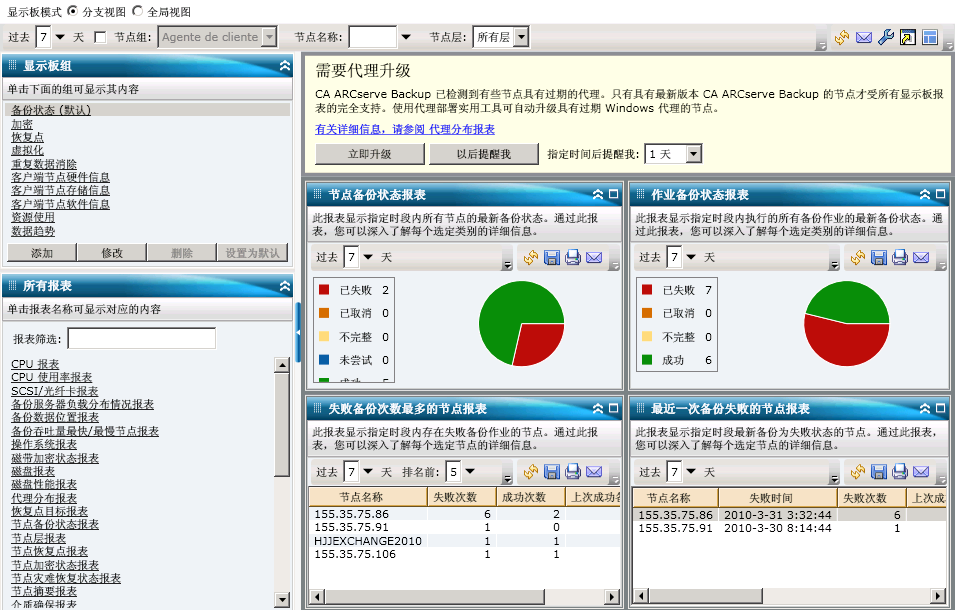Click the email envelope icon in the top toolbar

pyautogui.click(x=863, y=38)
